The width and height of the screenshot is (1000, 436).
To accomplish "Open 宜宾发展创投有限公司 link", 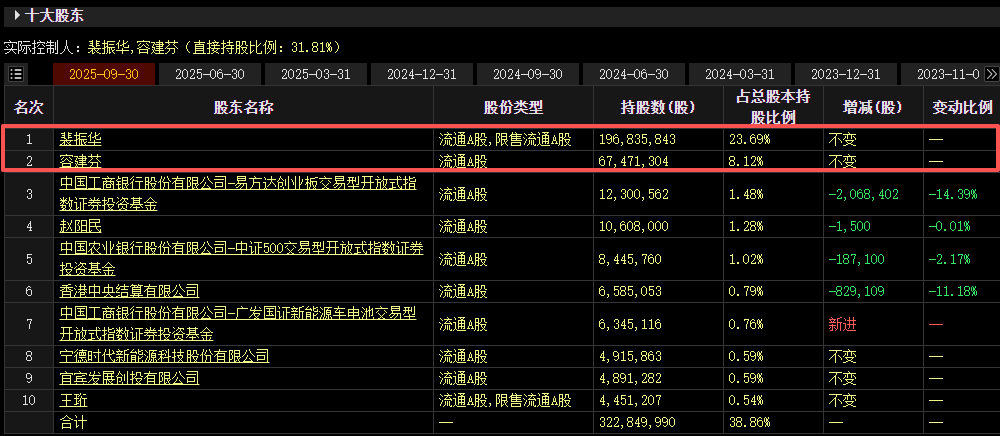I will coord(129,378).
